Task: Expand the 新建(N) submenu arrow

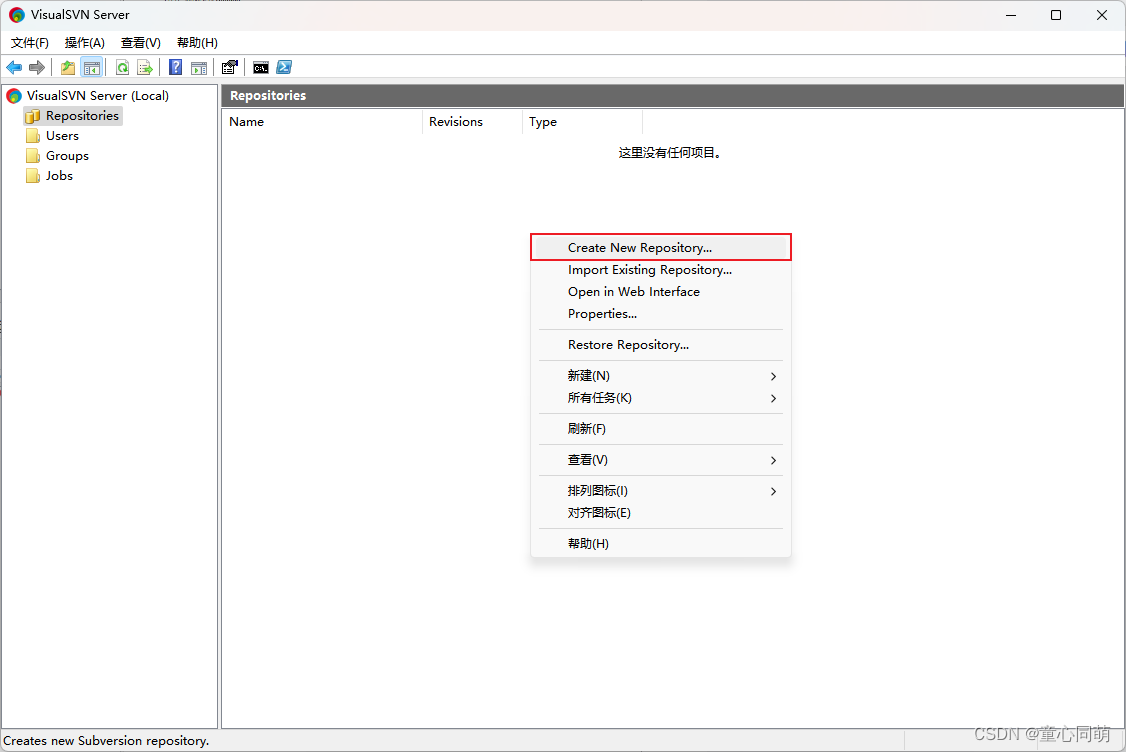Action: pyautogui.click(x=773, y=376)
